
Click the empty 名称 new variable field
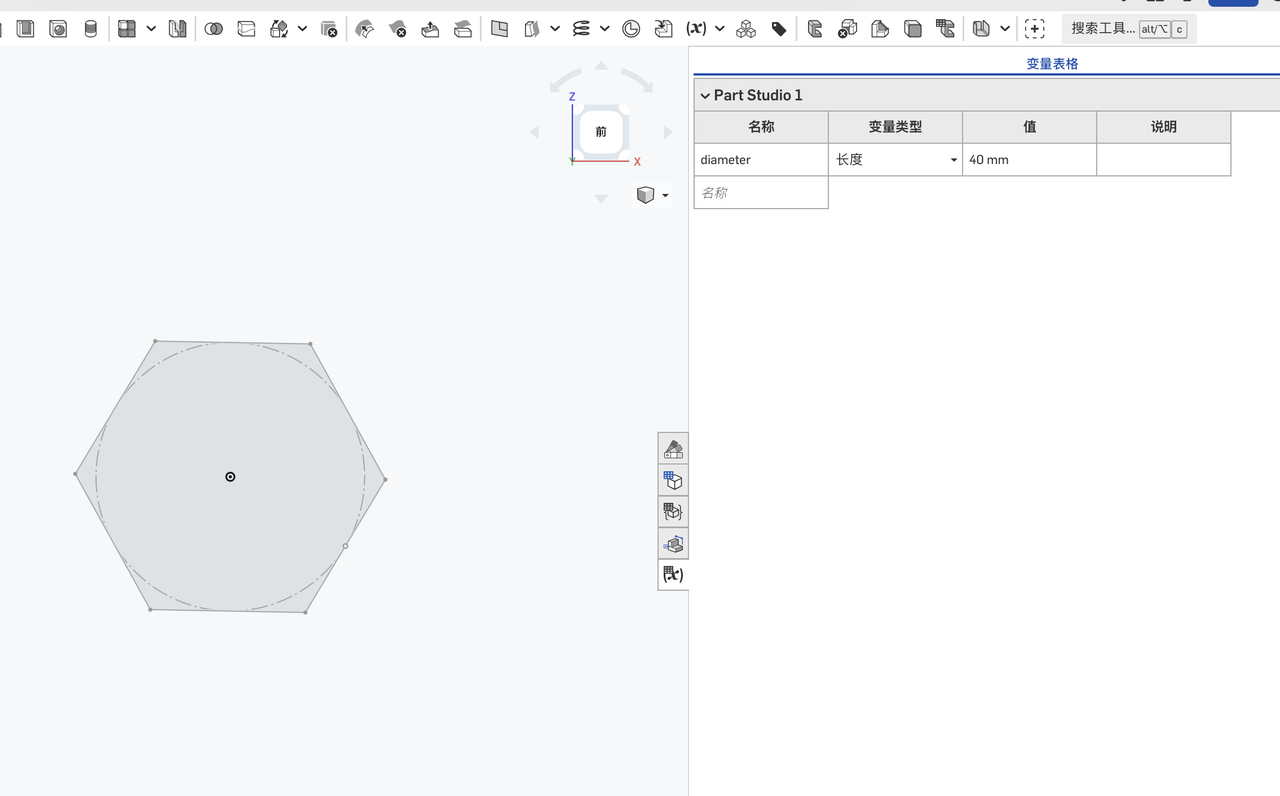pos(761,192)
